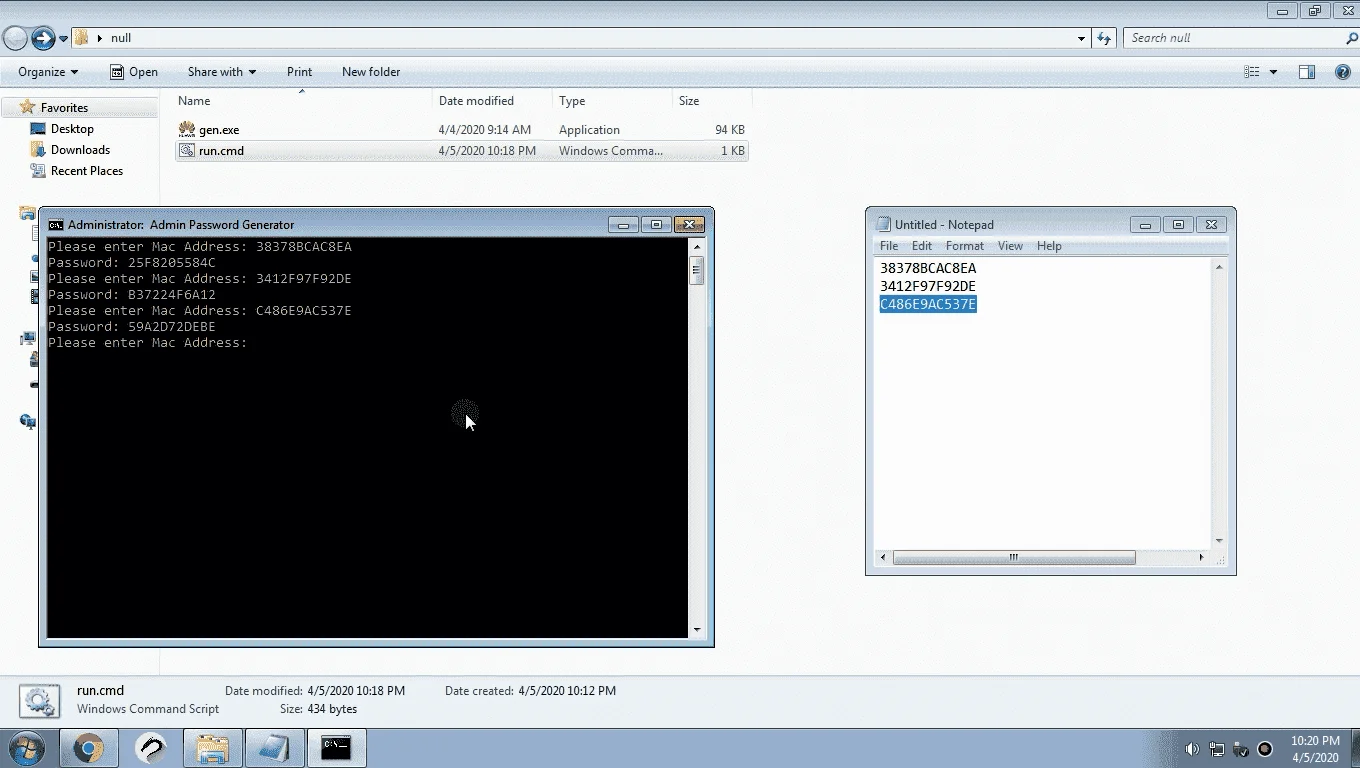Click the round black tray icon
The height and width of the screenshot is (768, 1360).
click(x=1265, y=749)
